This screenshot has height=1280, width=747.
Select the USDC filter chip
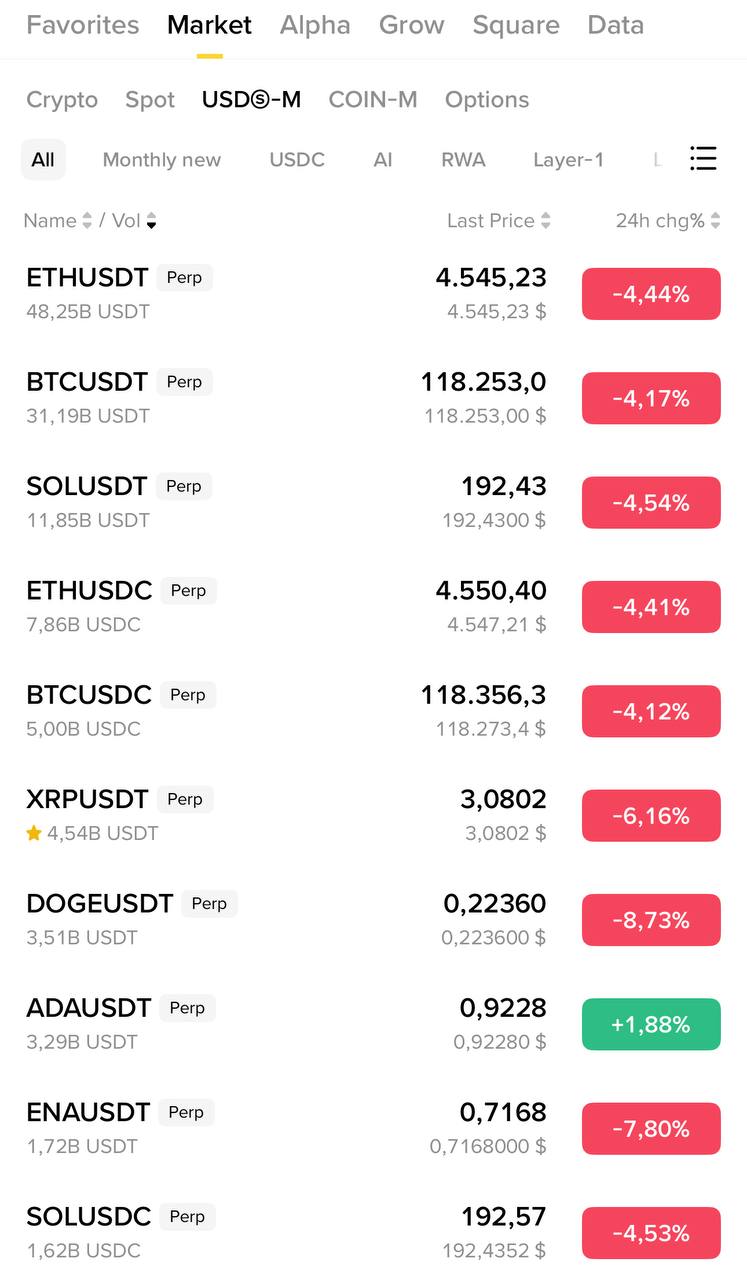pos(297,160)
